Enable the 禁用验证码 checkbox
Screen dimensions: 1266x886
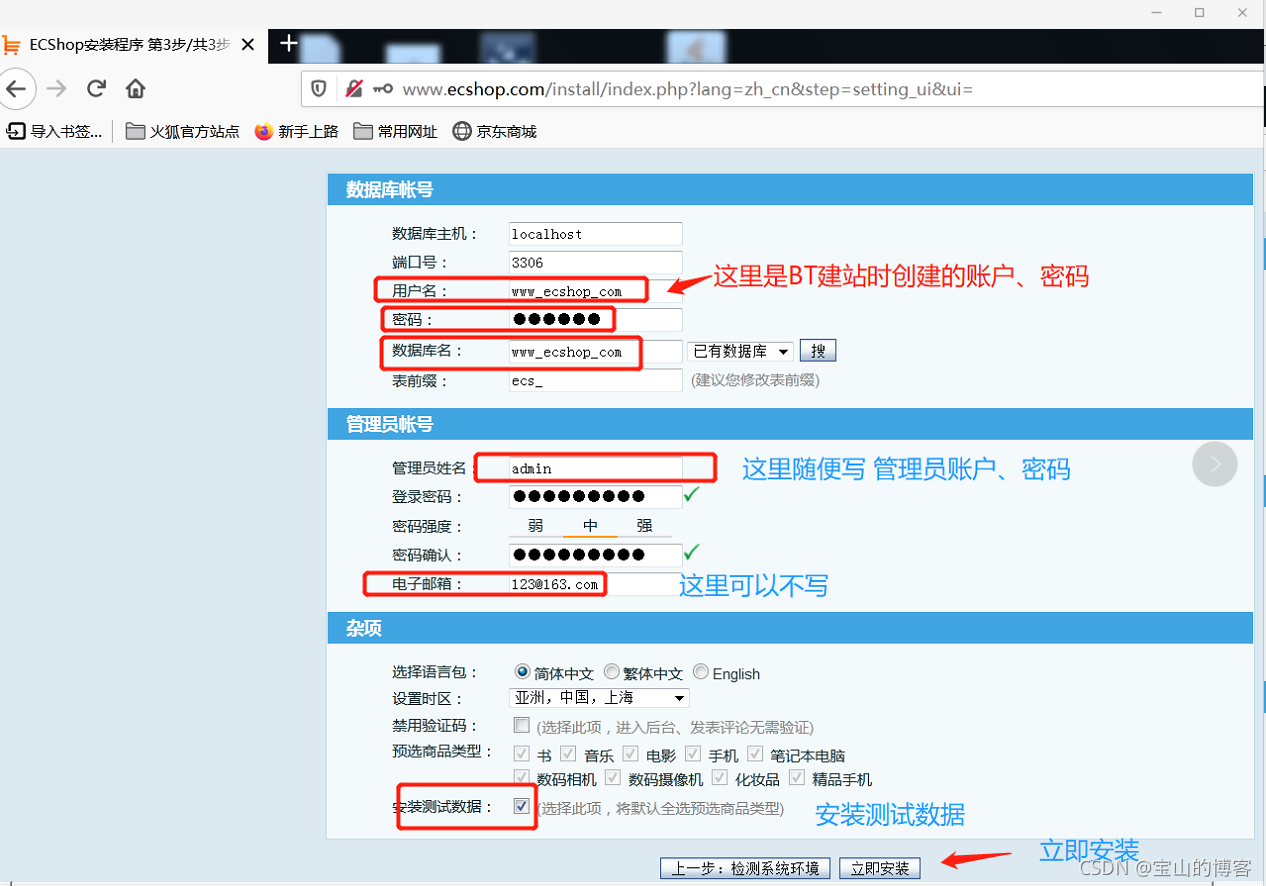tap(521, 726)
